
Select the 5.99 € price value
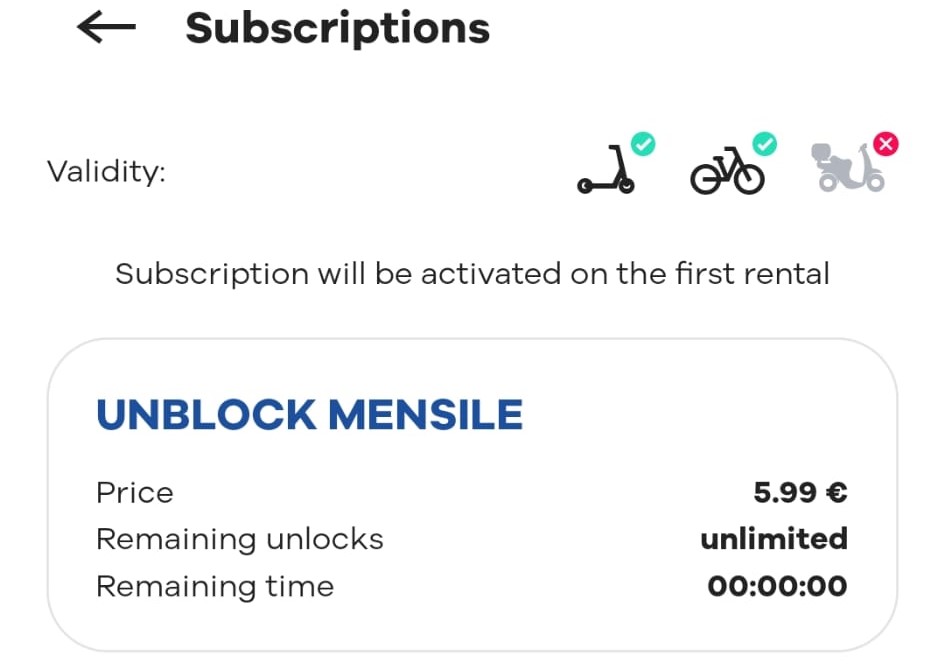tap(800, 492)
